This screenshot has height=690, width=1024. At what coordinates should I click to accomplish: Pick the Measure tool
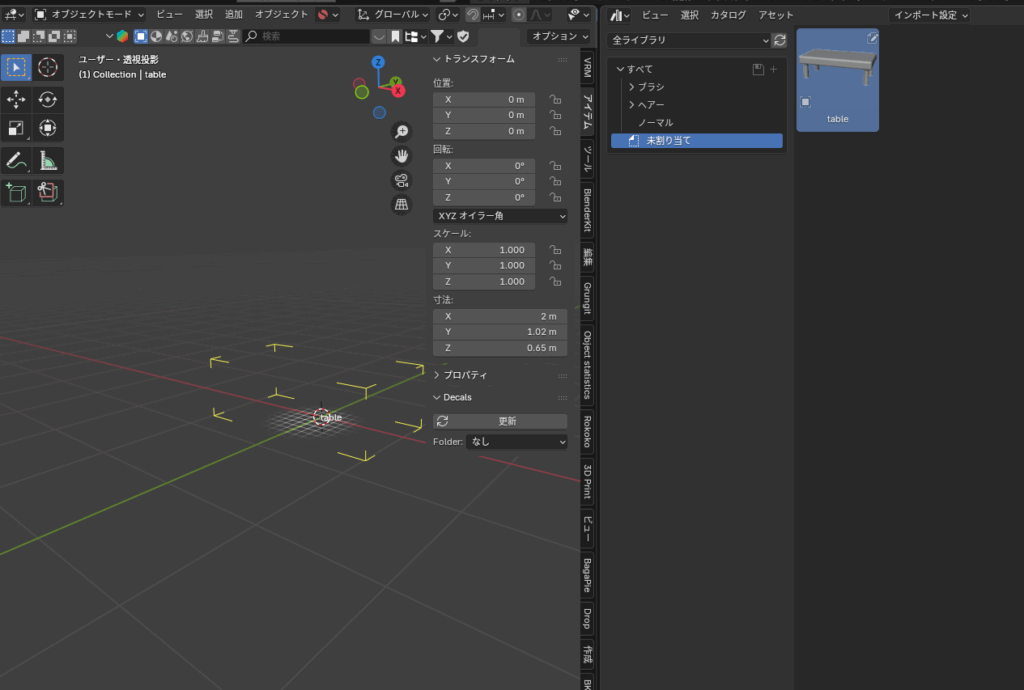click(47, 160)
